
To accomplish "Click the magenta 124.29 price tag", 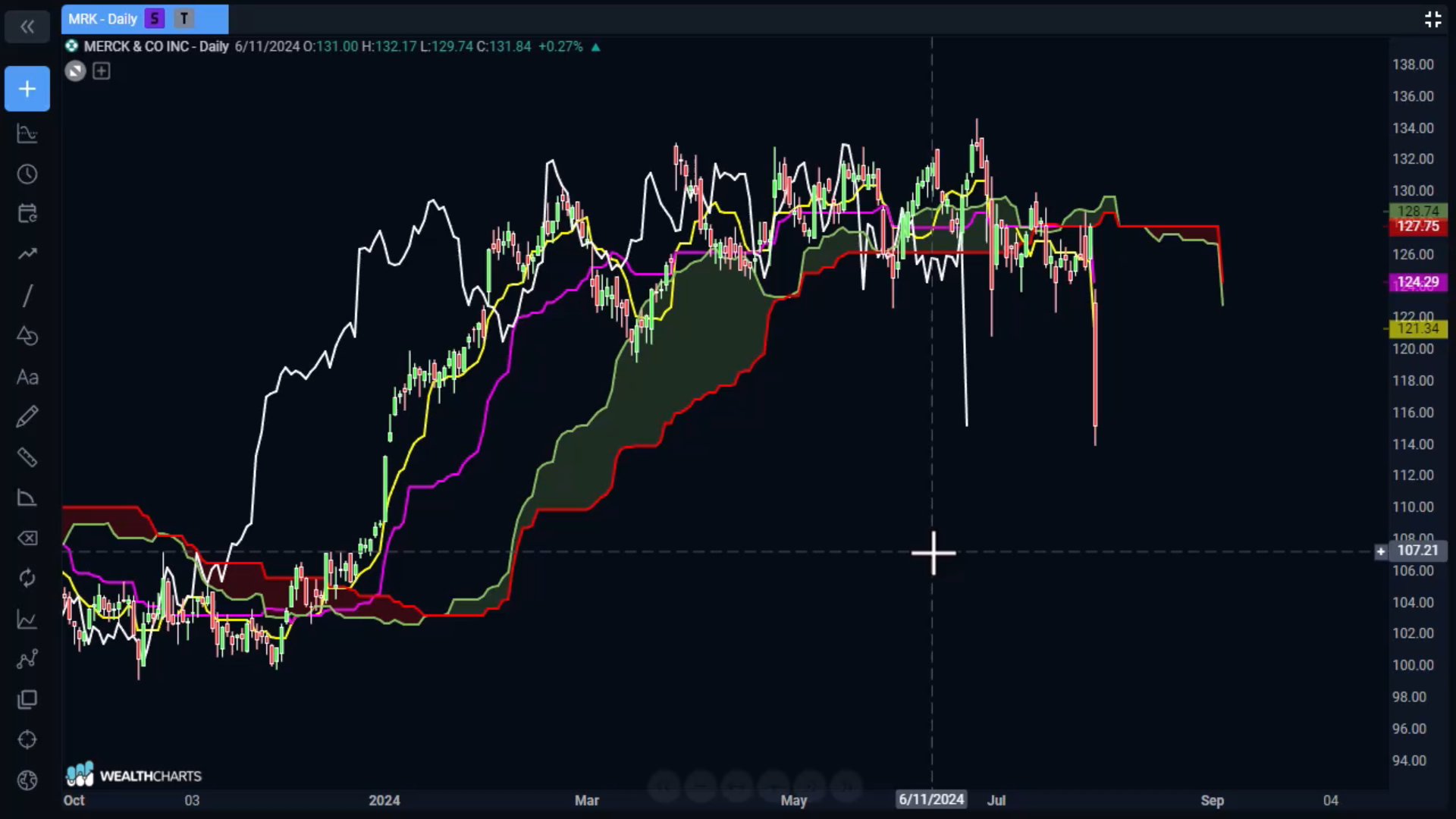I will [x=1417, y=282].
